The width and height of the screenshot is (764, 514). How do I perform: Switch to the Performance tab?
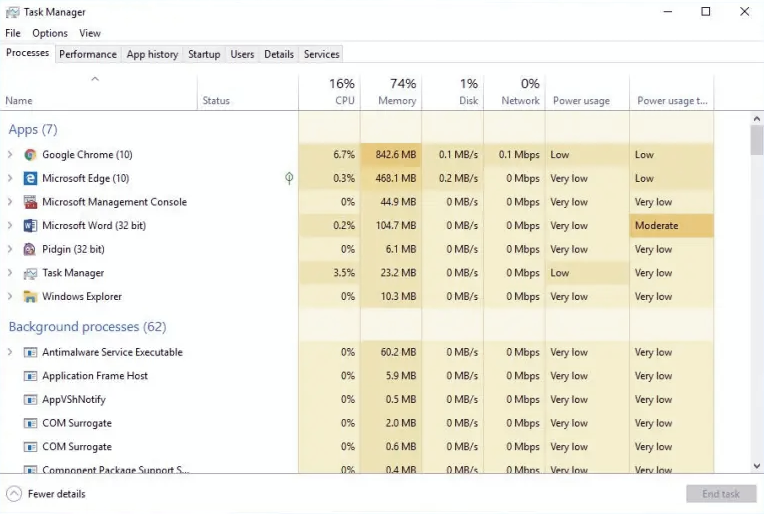[88, 54]
